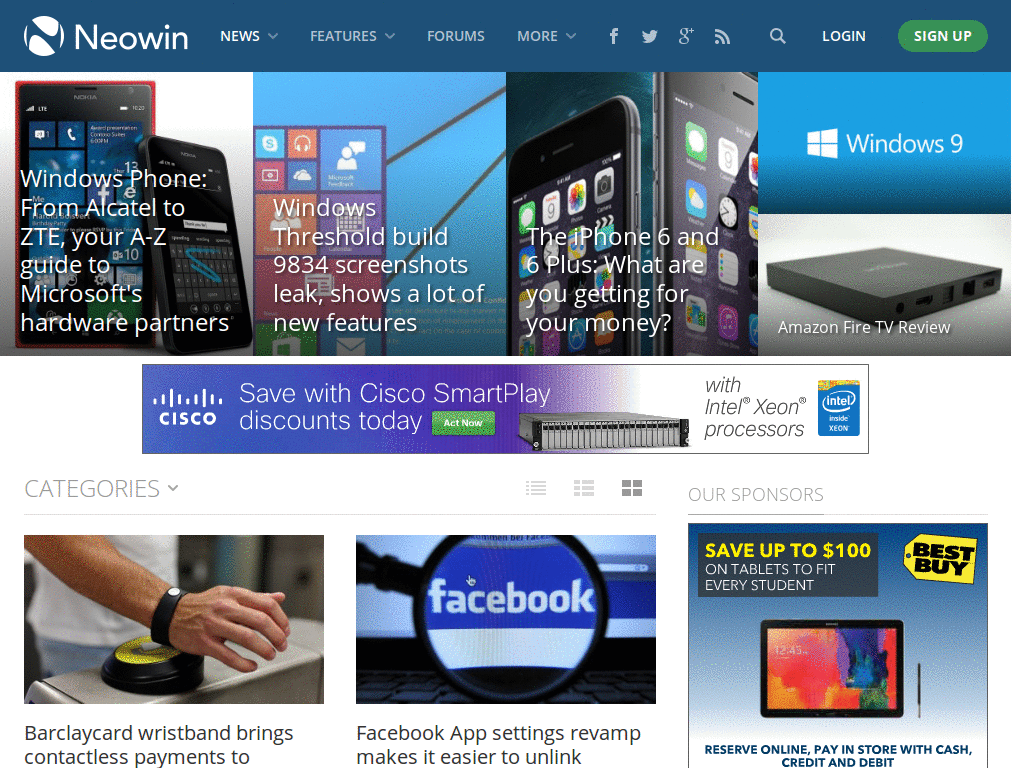Open the Amazon Fire TV Review
The image size is (1024, 768).
point(883,284)
